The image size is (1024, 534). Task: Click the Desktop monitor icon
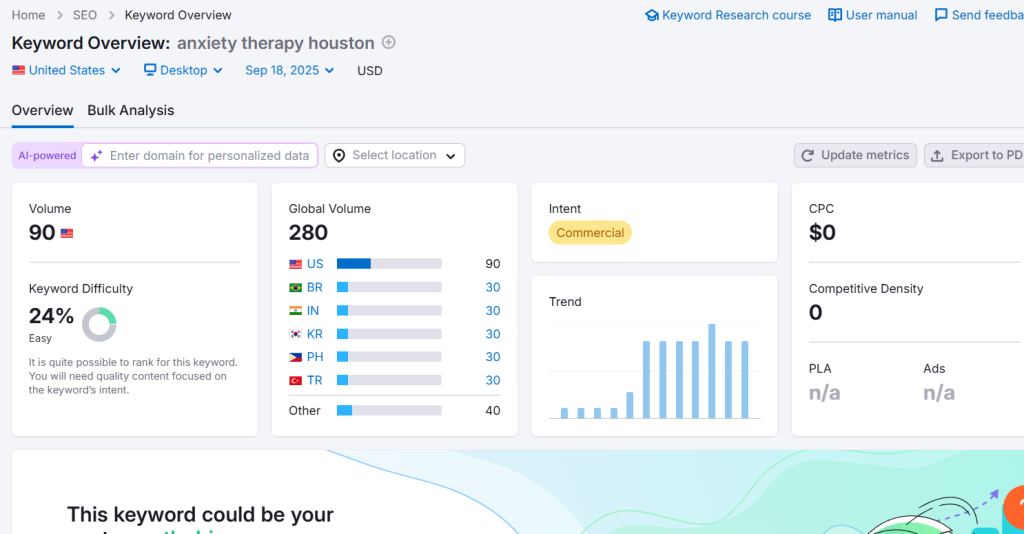tap(150, 70)
